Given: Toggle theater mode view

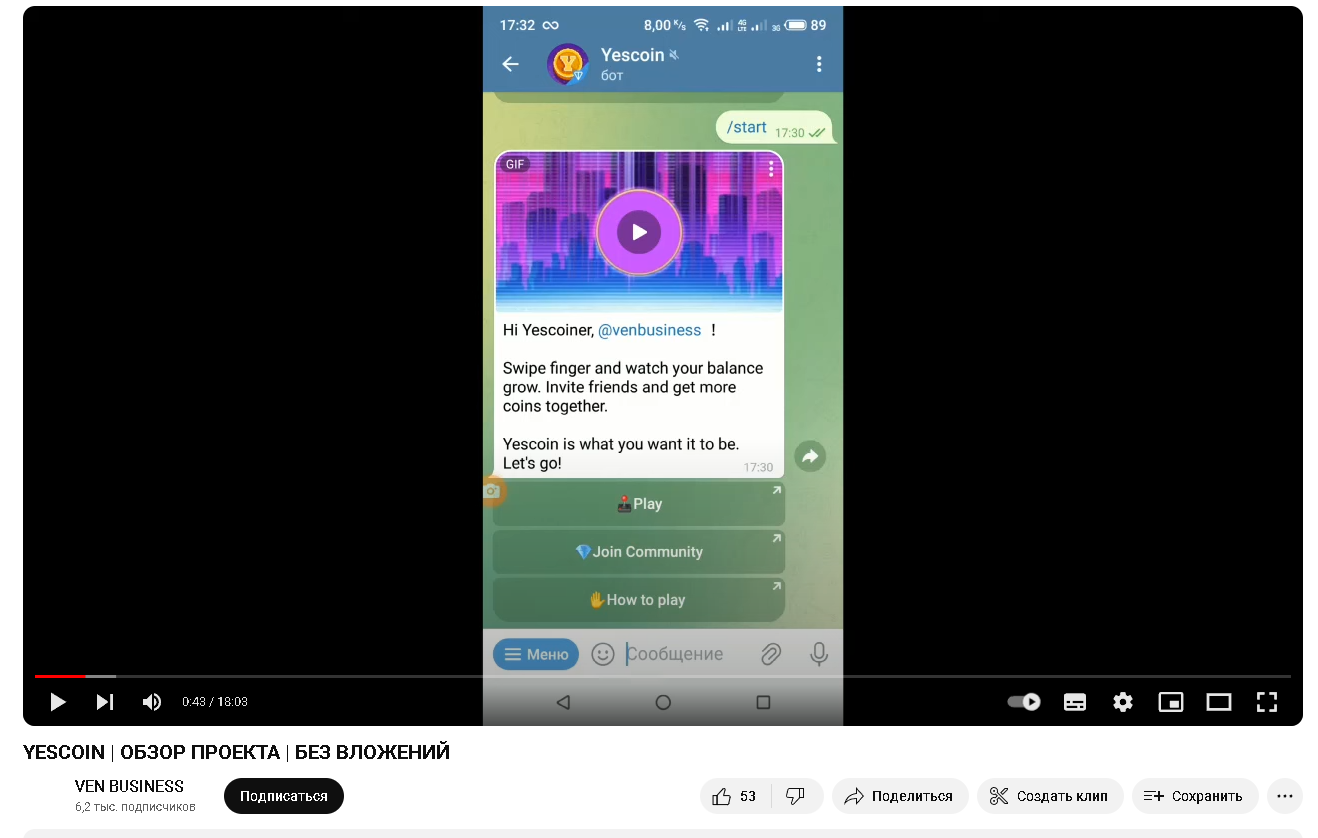Looking at the screenshot, I should [1219, 702].
